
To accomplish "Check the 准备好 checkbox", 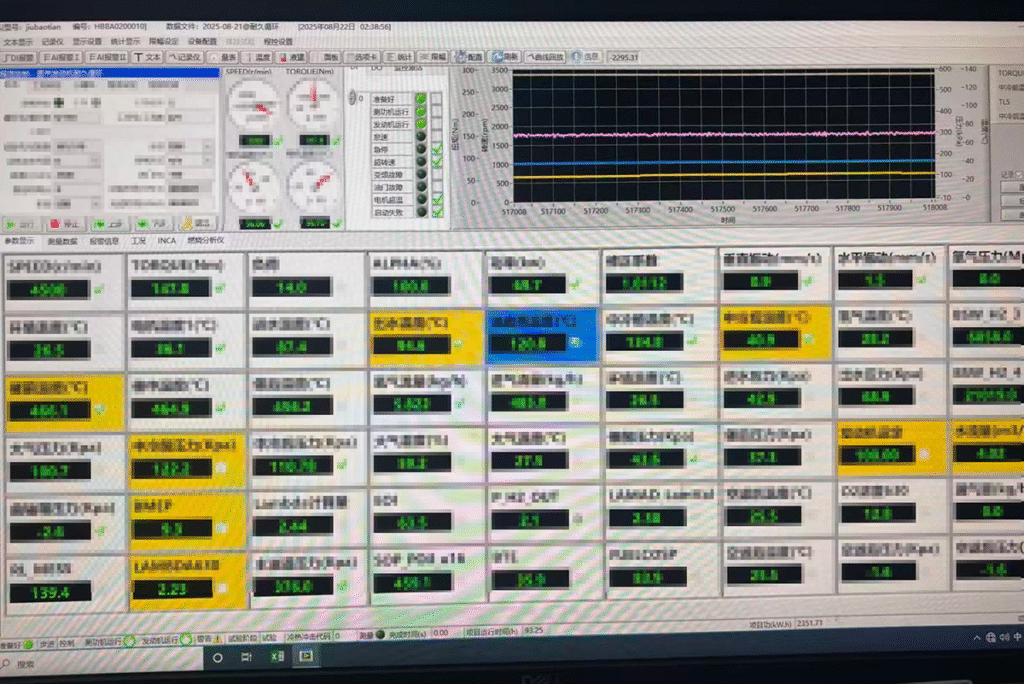I will 437,98.
